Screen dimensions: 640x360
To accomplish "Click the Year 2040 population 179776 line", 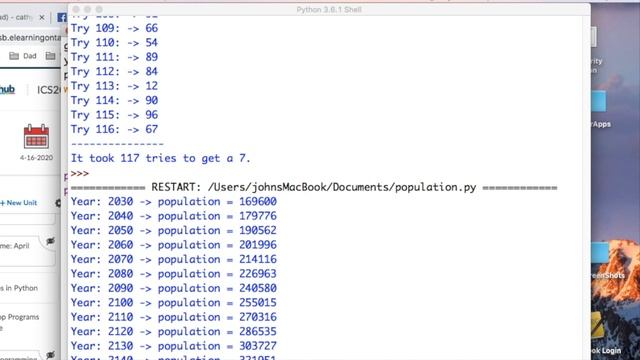I will click(173, 216).
